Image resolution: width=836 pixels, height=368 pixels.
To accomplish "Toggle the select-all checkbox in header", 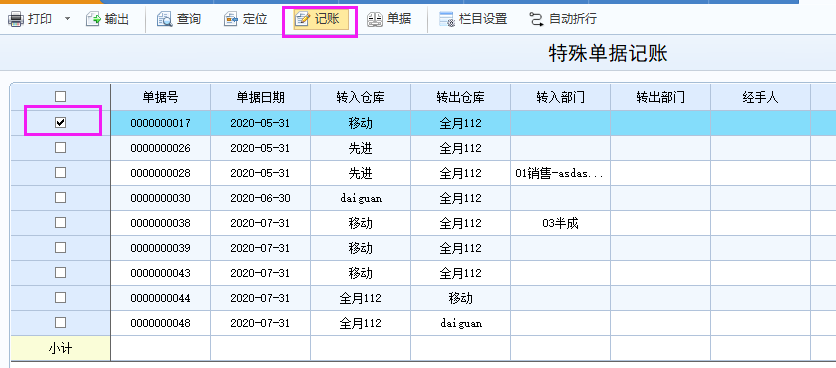I will tap(60, 97).
